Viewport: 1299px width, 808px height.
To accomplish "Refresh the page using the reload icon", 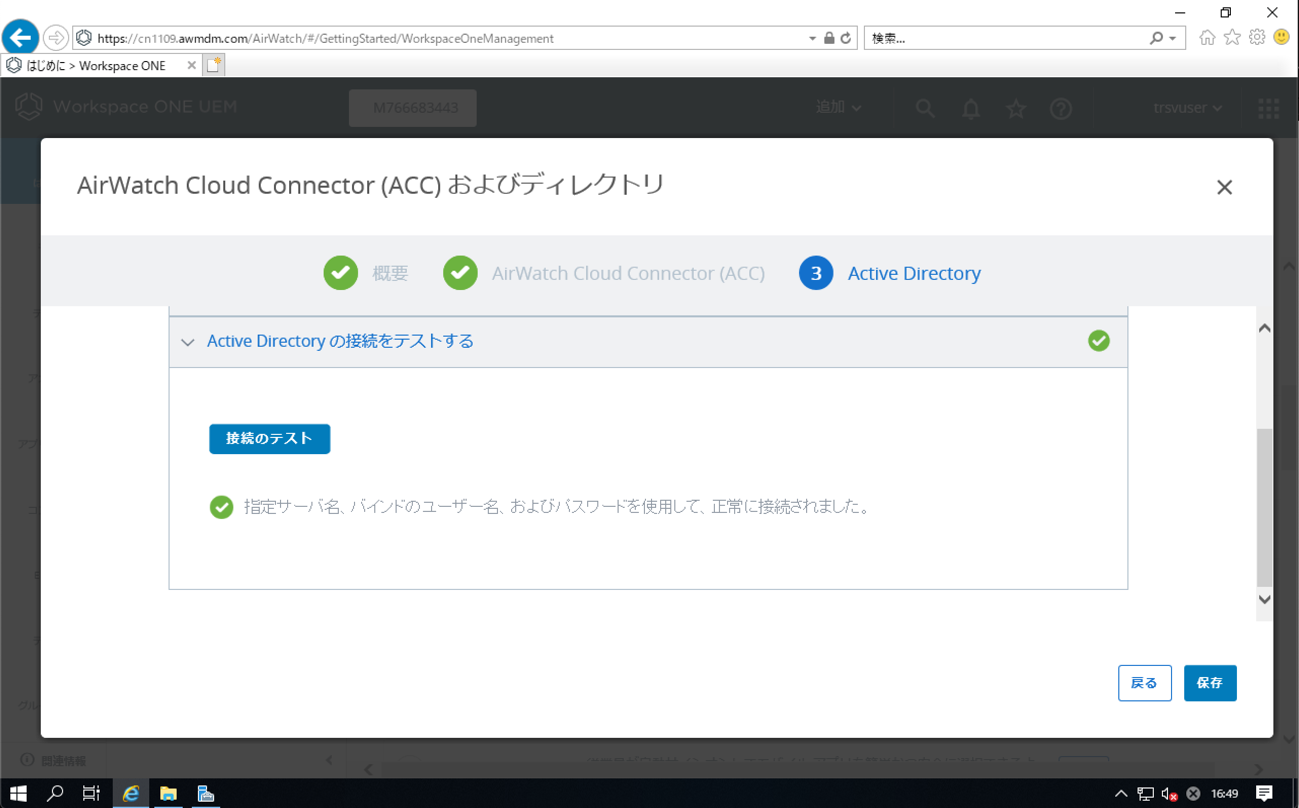I will pos(846,38).
